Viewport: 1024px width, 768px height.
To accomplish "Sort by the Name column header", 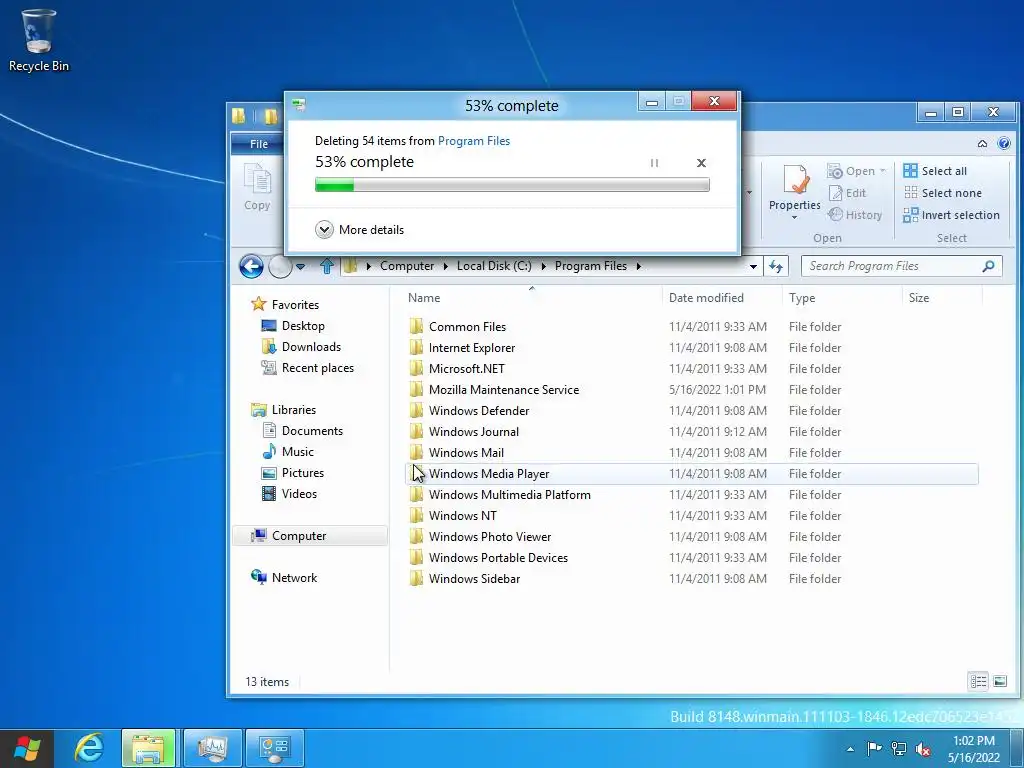I will click(532, 298).
